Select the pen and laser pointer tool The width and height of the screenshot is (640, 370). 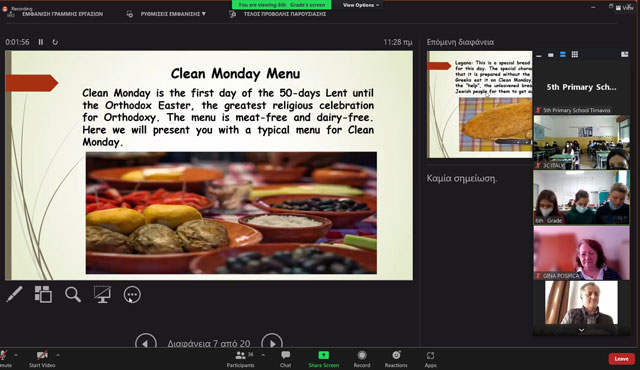point(14,294)
